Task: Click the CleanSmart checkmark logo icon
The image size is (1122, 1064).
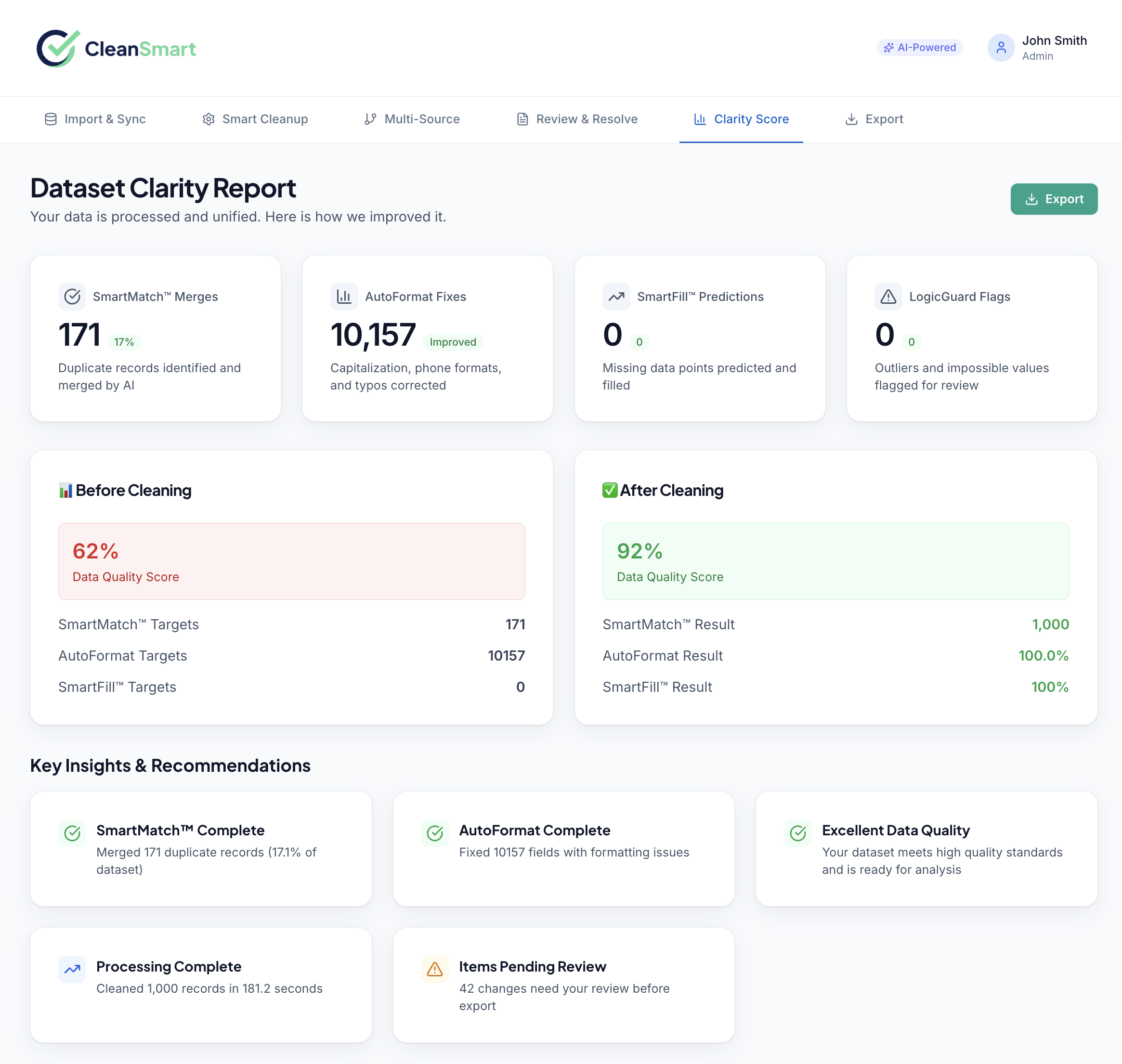Action: coord(58,48)
